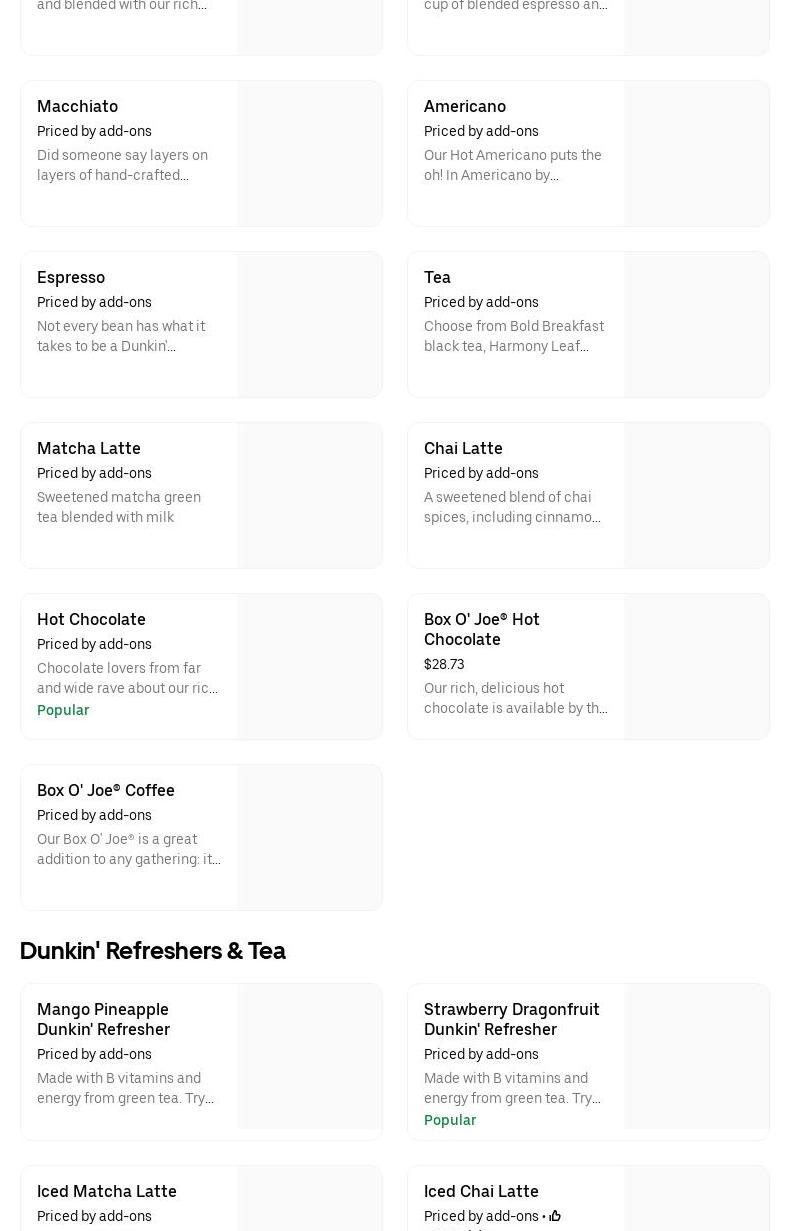Select the Chai Latte title

(463, 448)
